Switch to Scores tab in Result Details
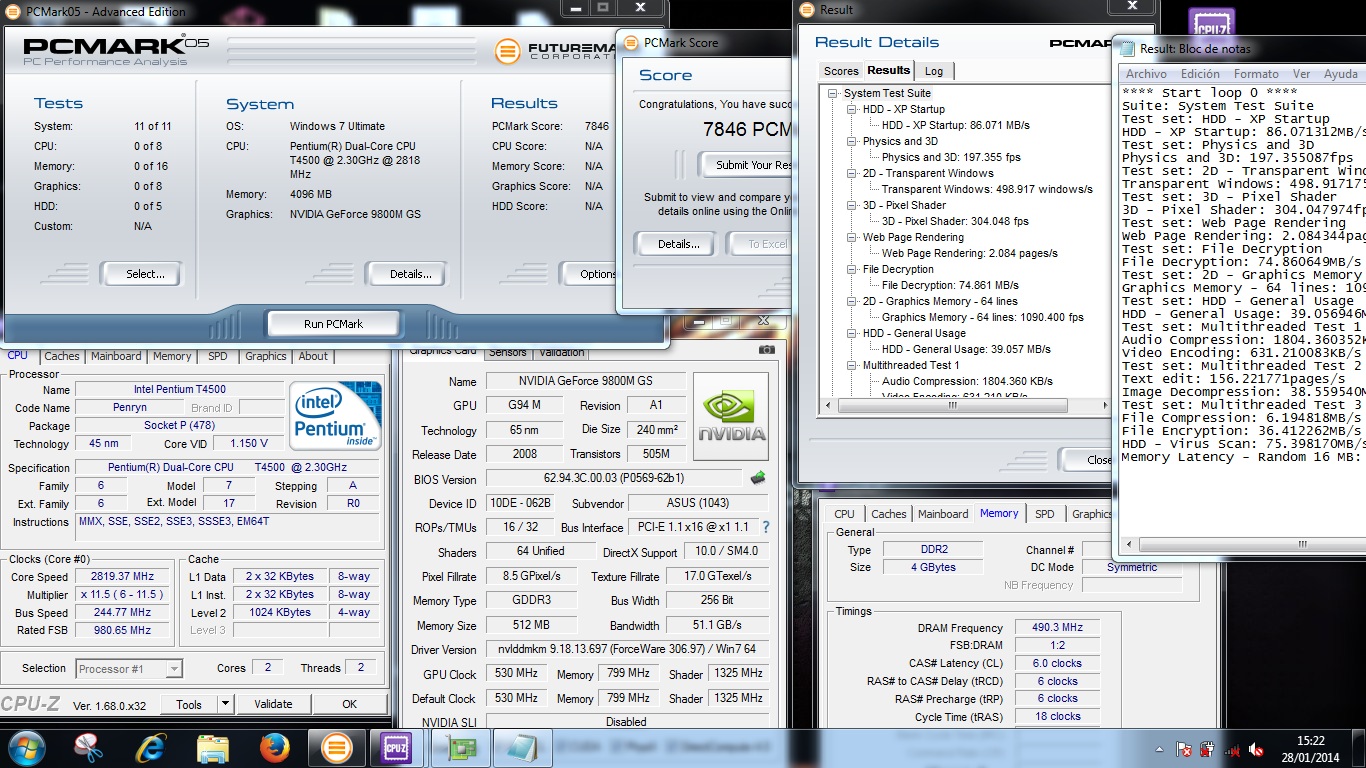Image resolution: width=1366 pixels, height=768 pixels. [841, 71]
